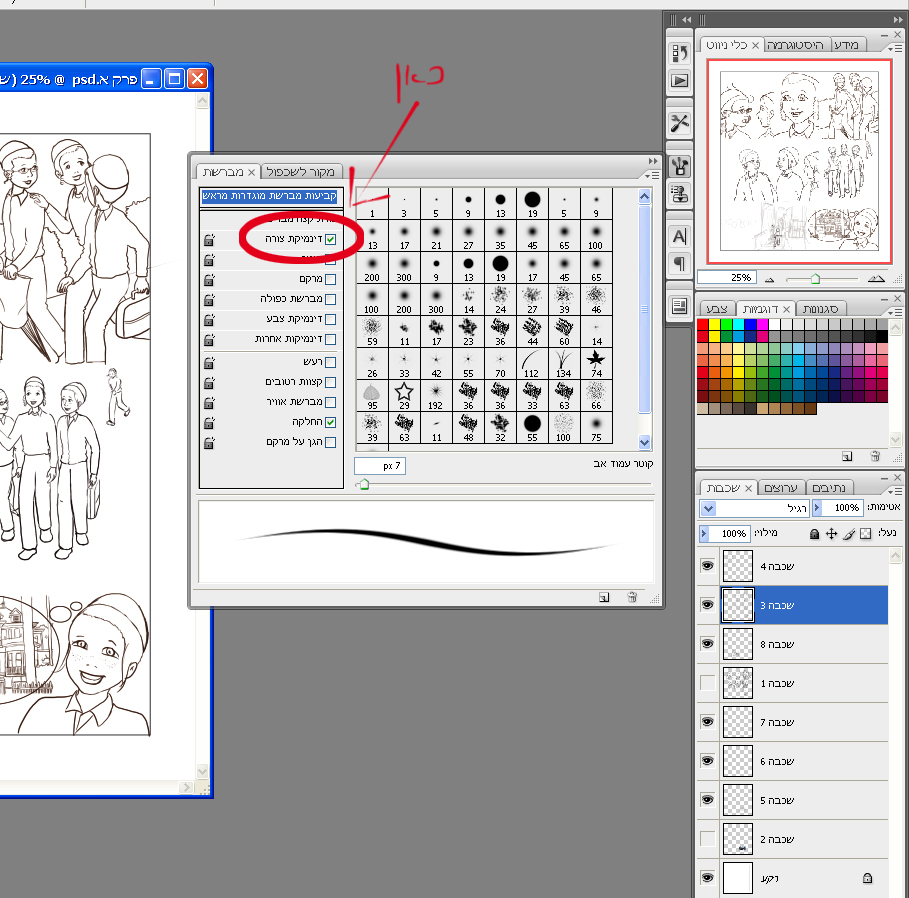Select the starburst brush preset 192
This screenshot has height=898, width=909.
(x=436, y=396)
